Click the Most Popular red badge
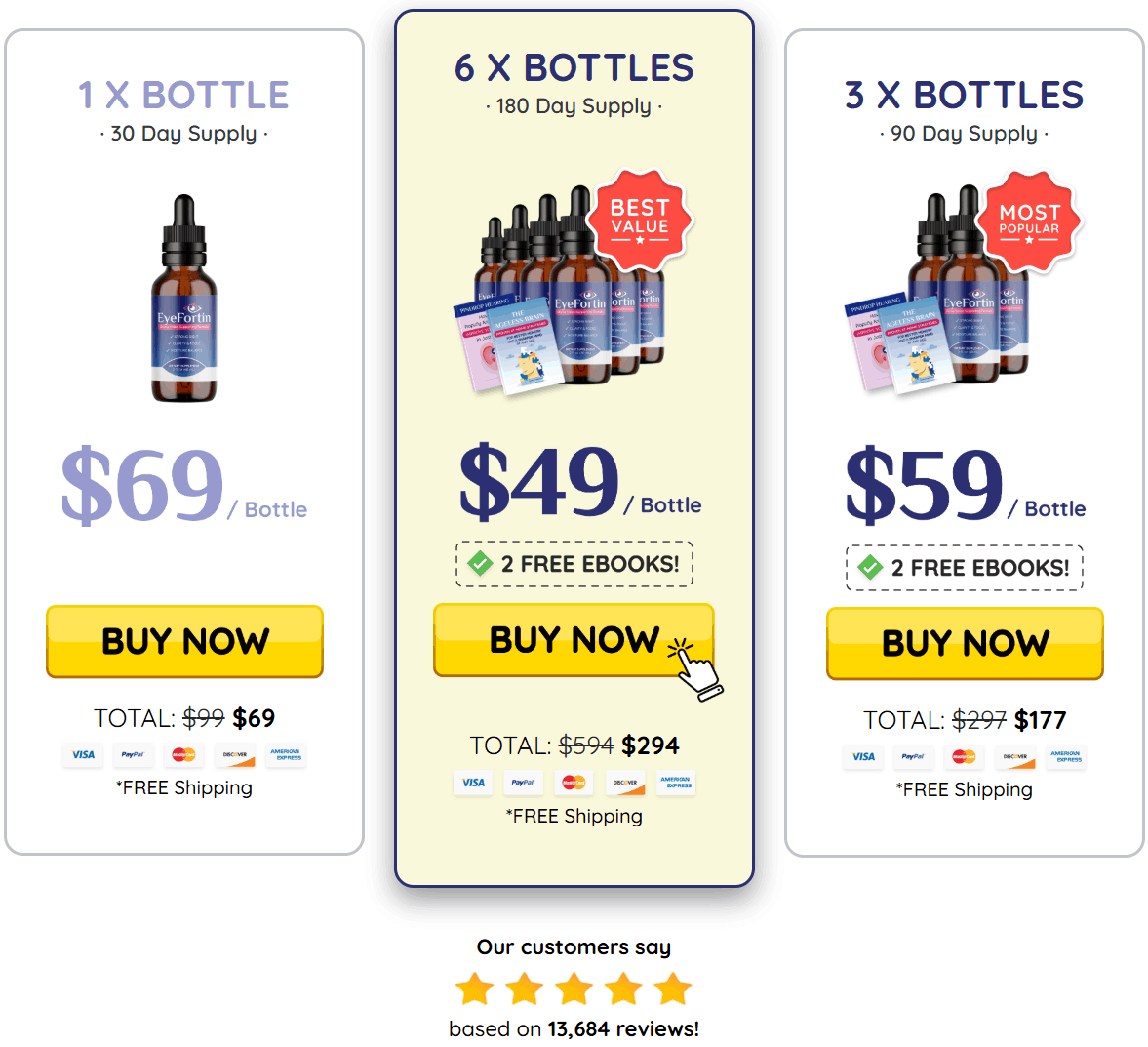This screenshot has height=1047, width=1148. [x=1029, y=221]
